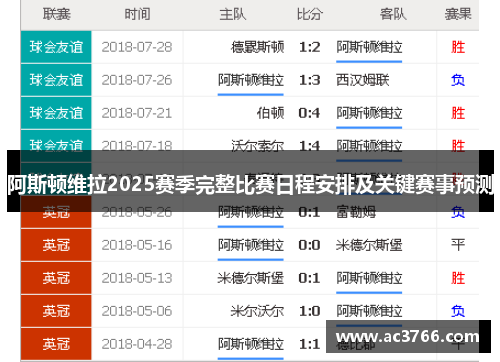
Task: Click result 胜 in the 2018-07-28 row
Action: coord(458,47)
